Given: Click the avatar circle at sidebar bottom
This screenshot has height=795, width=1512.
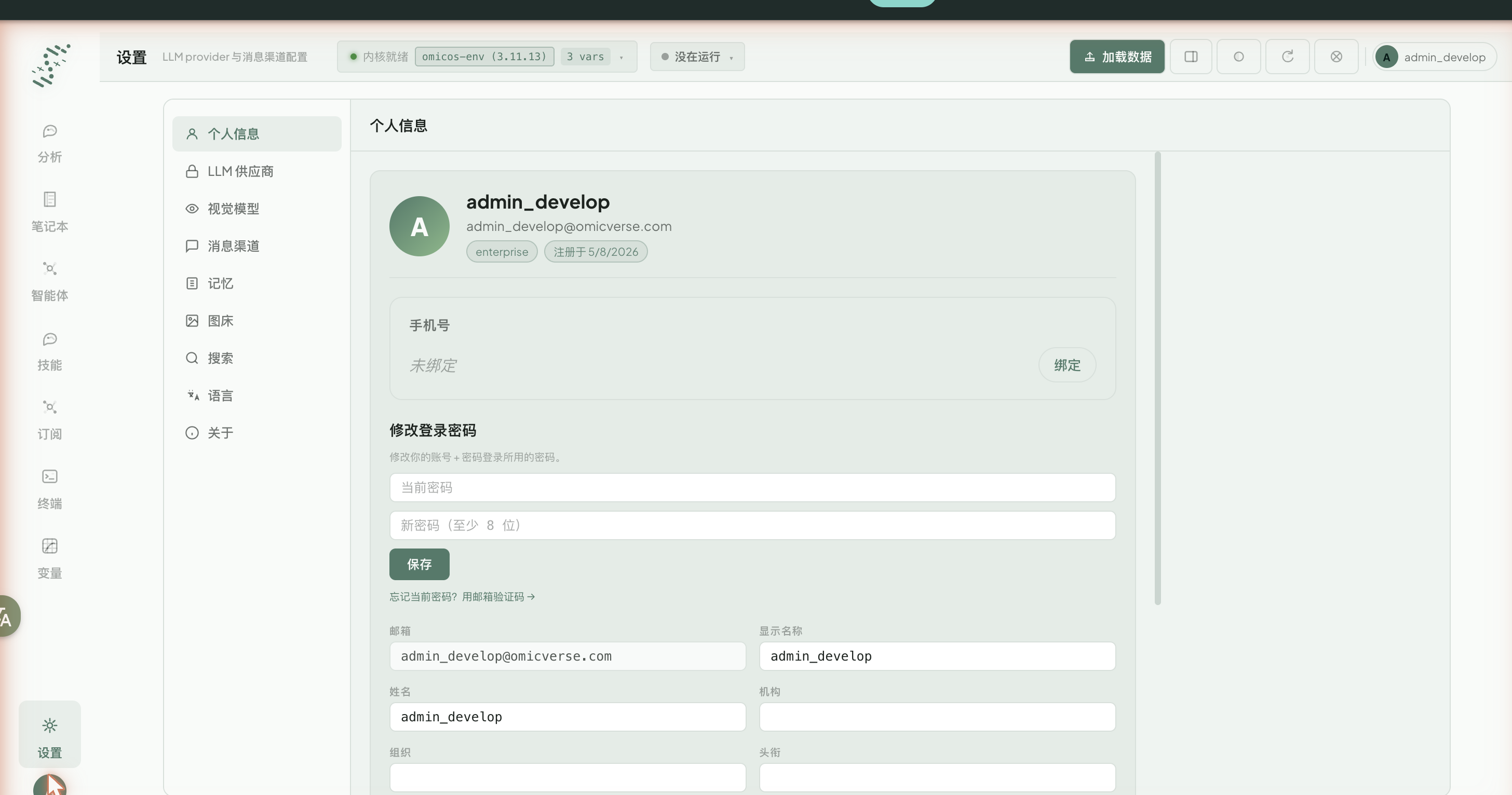Looking at the screenshot, I should [49, 785].
